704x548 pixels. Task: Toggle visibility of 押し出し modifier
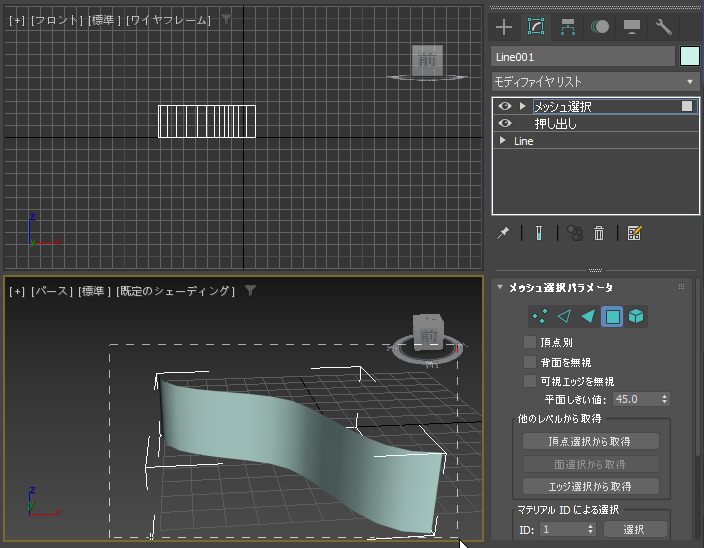click(x=505, y=123)
